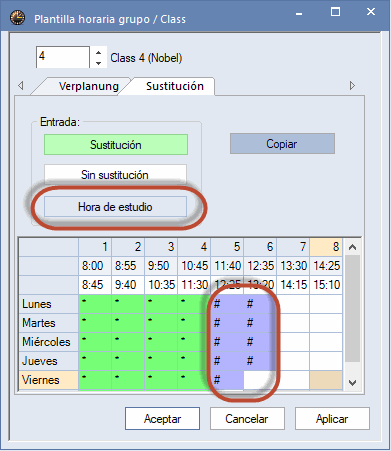This screenshot has width=391, height=451.
Task: Click the Viernes period 6 empty cell
Action: click(260, 380)
